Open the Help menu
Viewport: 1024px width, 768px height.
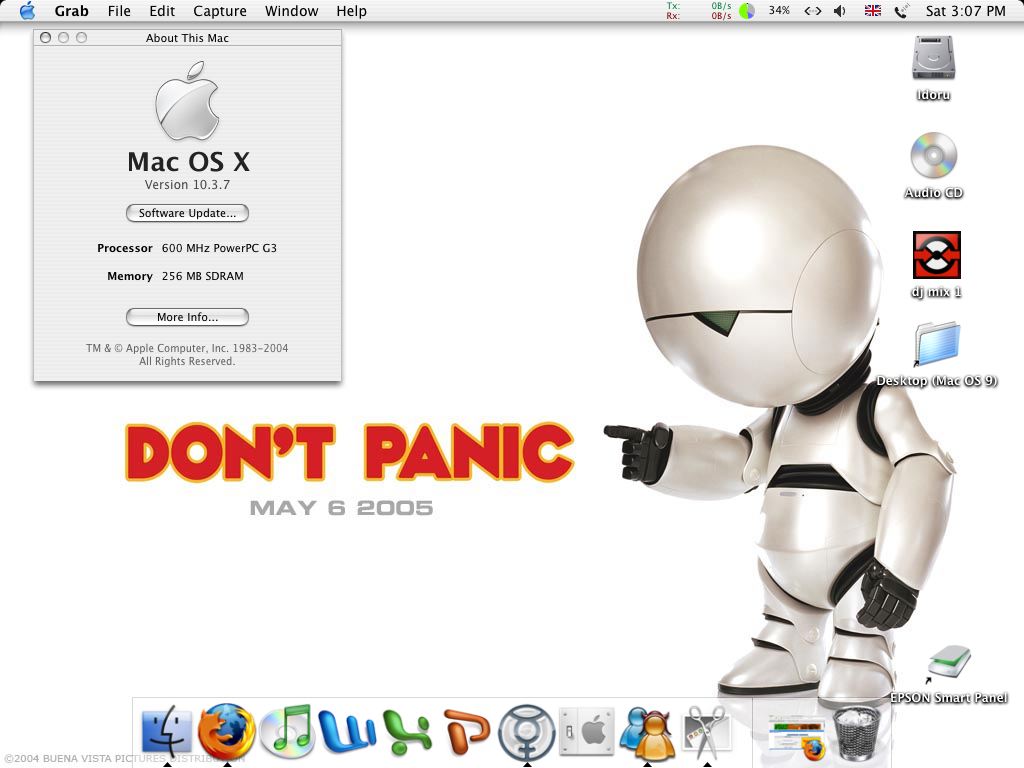[x=351, y=11]
